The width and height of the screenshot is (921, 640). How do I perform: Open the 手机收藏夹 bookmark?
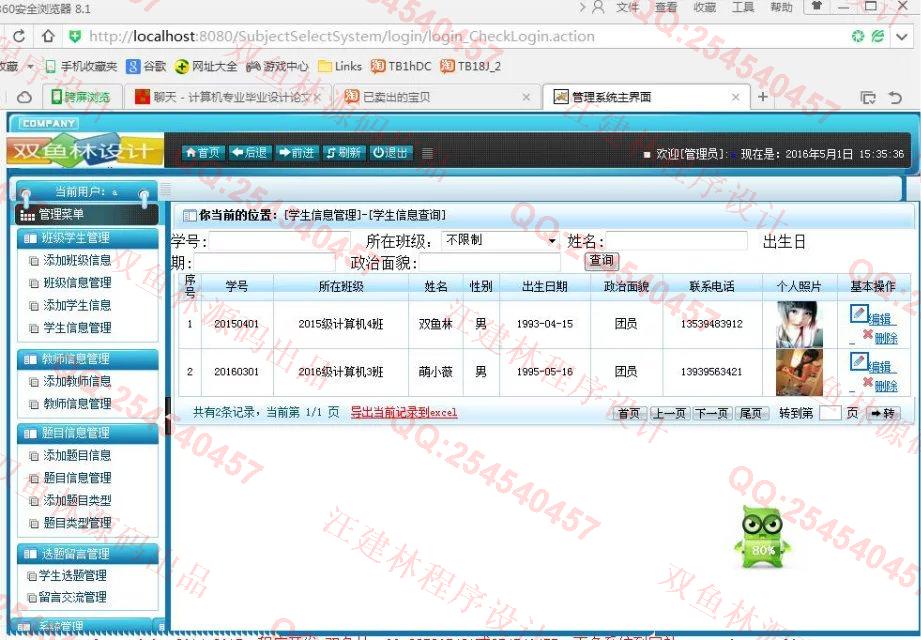(x=82, y=66)
